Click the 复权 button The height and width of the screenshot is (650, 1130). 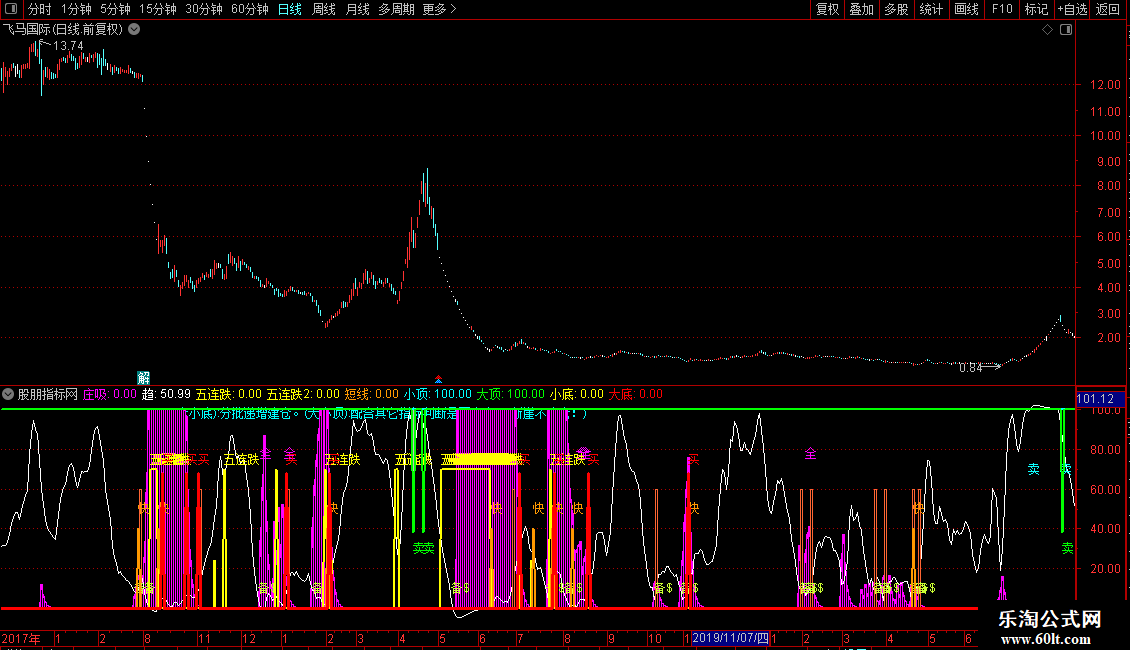827,10
